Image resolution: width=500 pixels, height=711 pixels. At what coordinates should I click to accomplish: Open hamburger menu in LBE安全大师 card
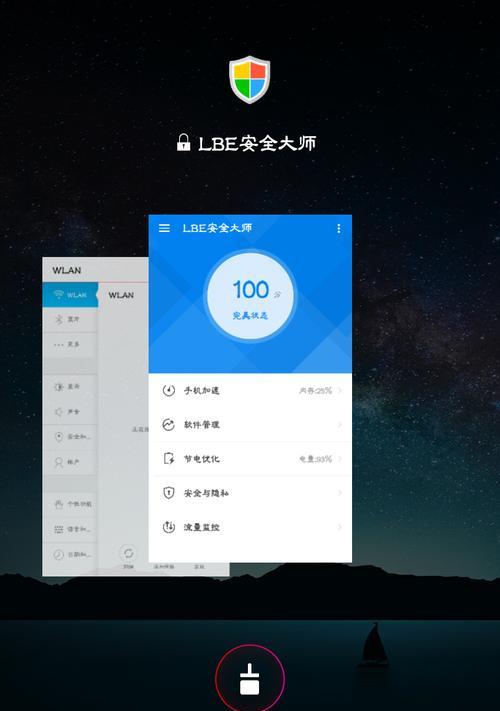tap(164, 228)
